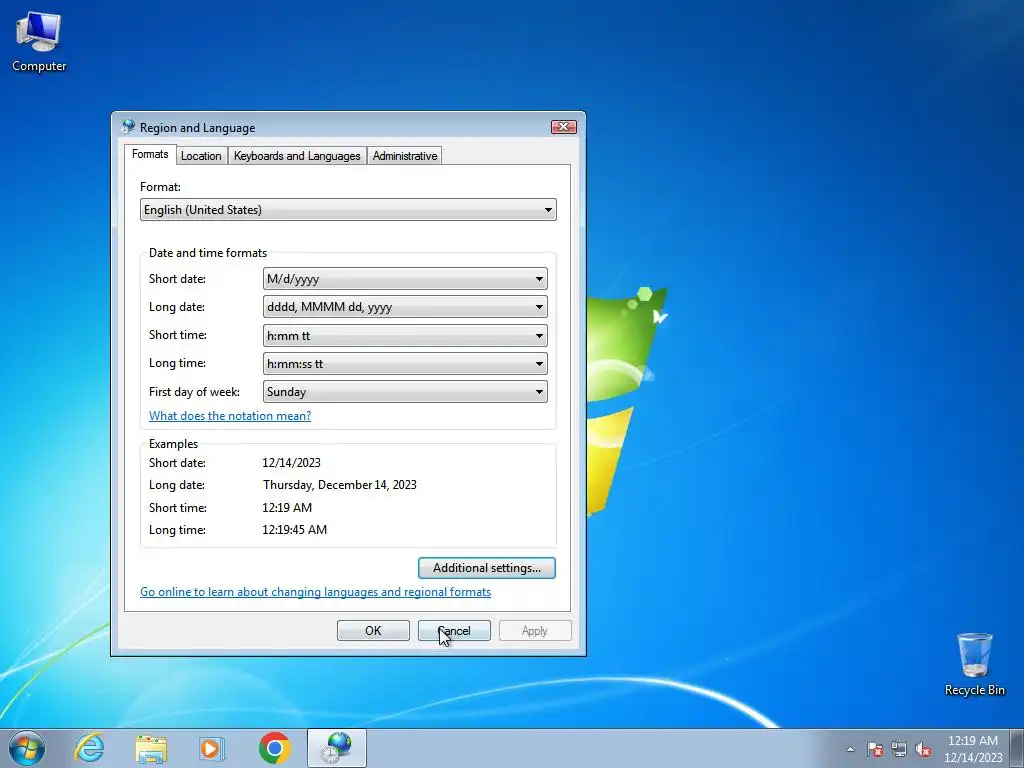Click the long time example 12:19:45 AM
Viewport: 1024px width, 768px height.
pyautogui.click(x=295, y=530)
